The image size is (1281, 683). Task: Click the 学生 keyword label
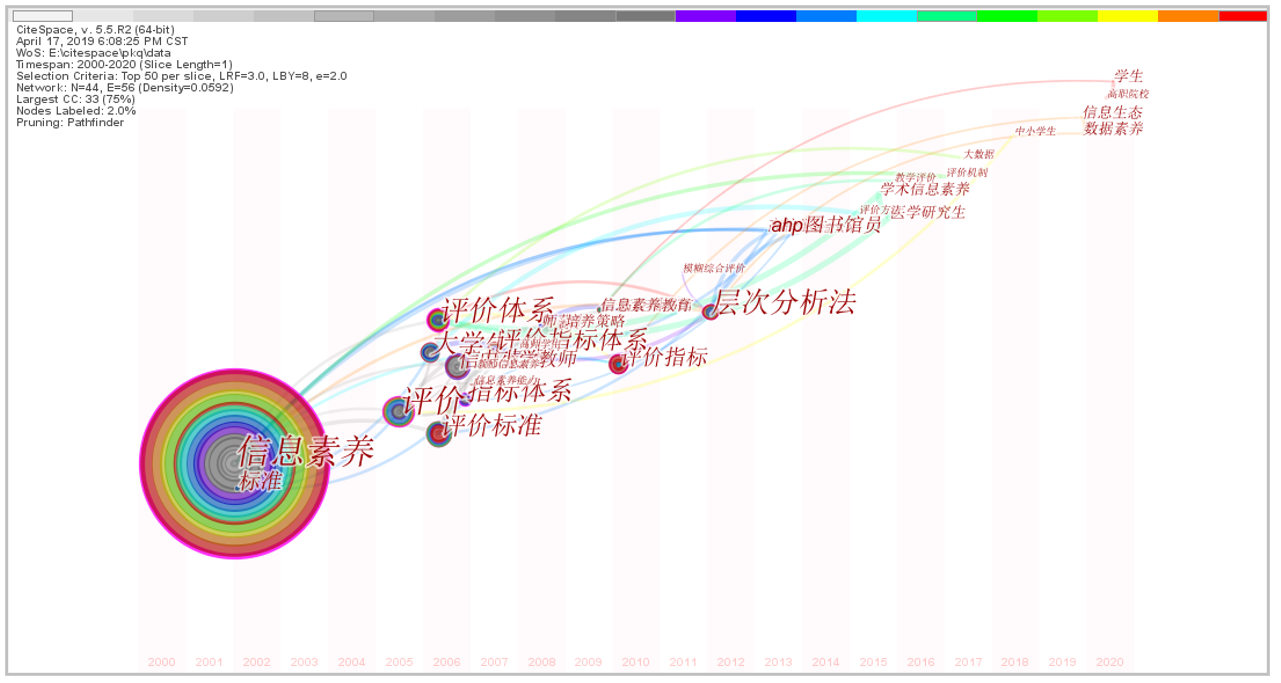[x=1128, y=76]
